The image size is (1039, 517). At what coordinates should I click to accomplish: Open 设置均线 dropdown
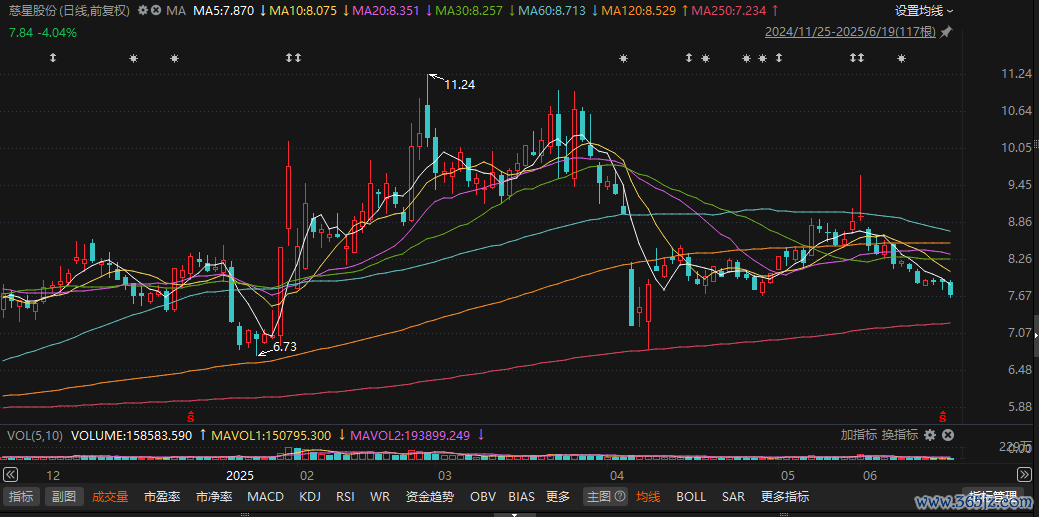point(924,11)
